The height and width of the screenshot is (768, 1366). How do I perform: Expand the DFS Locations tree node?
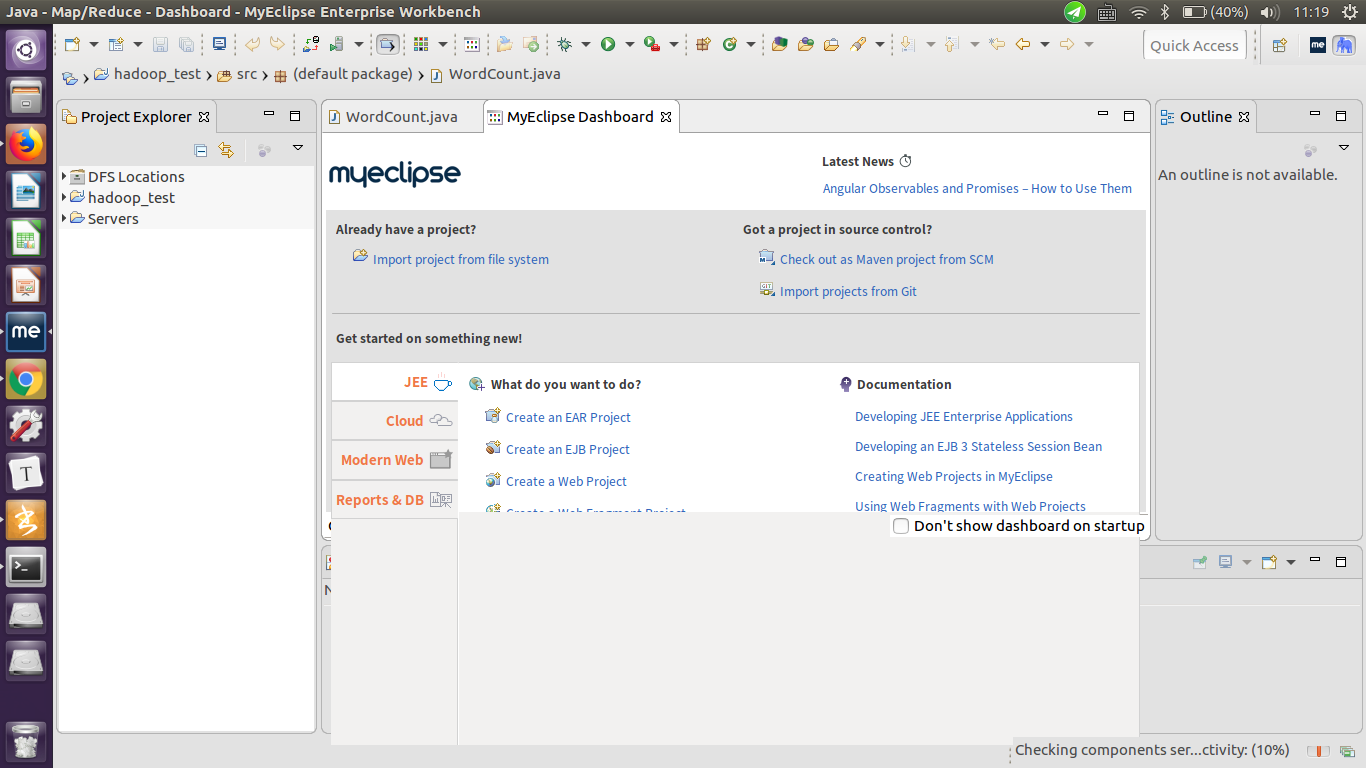click(x=64, y=176)
